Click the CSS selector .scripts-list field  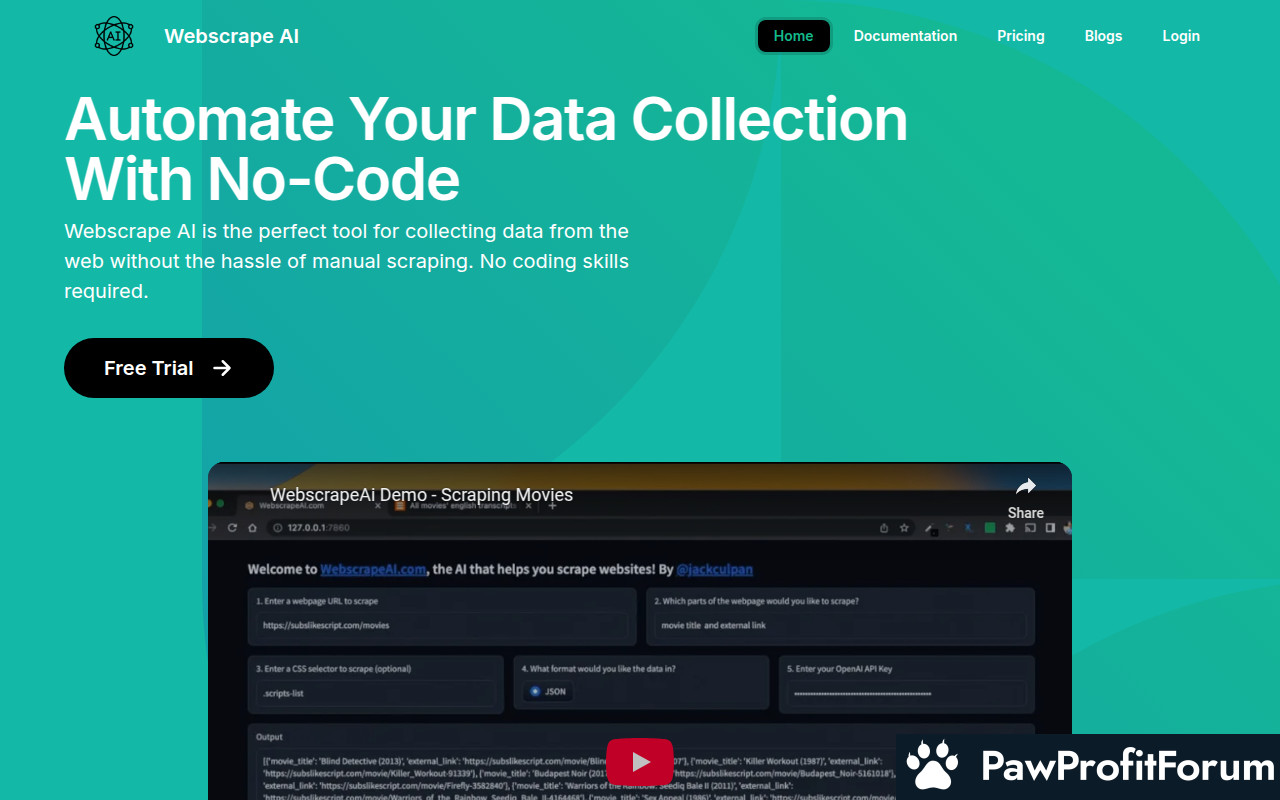376,692
